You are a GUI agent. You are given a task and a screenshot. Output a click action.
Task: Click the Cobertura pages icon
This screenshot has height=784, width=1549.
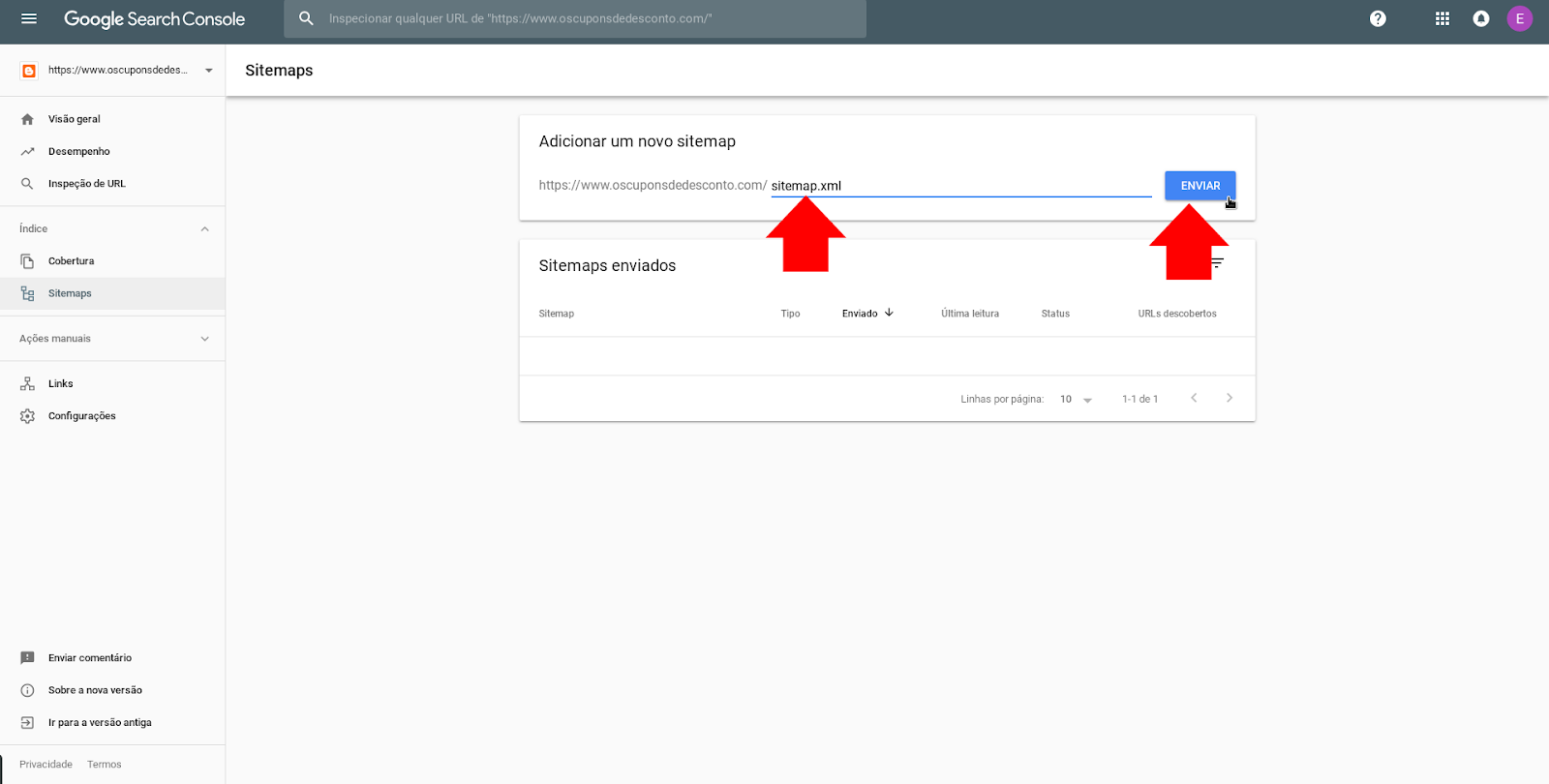27,261
